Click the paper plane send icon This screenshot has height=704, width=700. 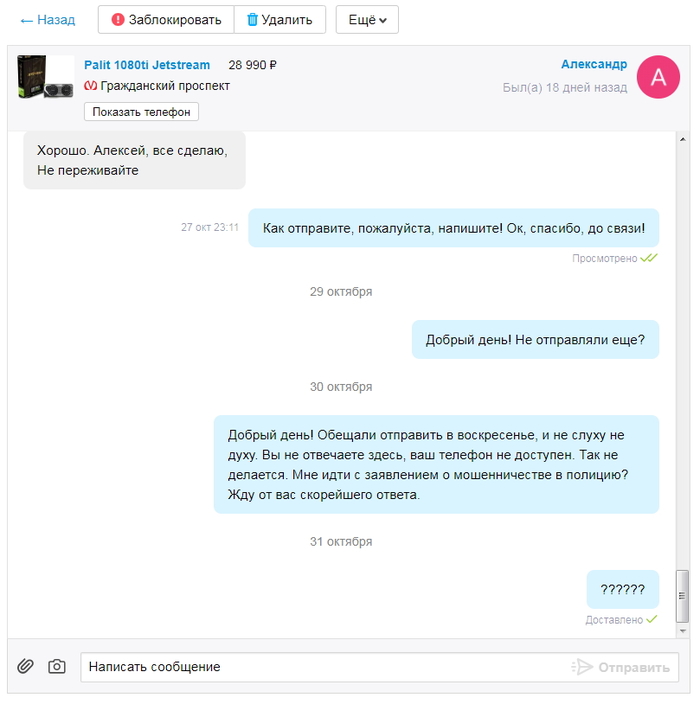583,667
